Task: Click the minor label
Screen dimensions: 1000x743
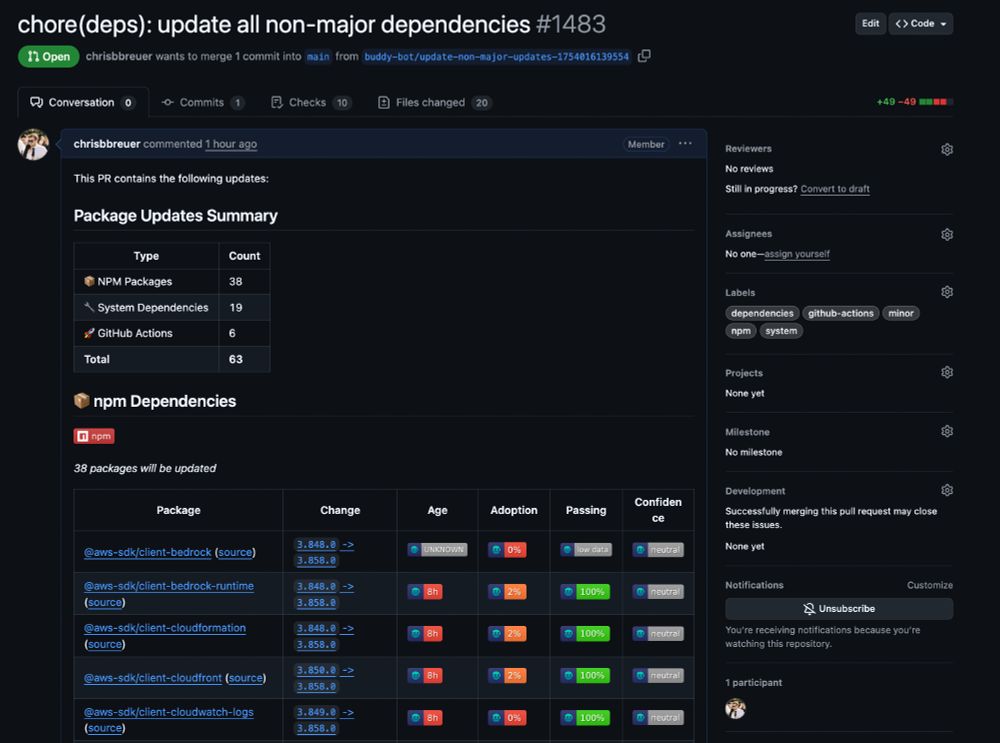Action: tap(901, 313)
